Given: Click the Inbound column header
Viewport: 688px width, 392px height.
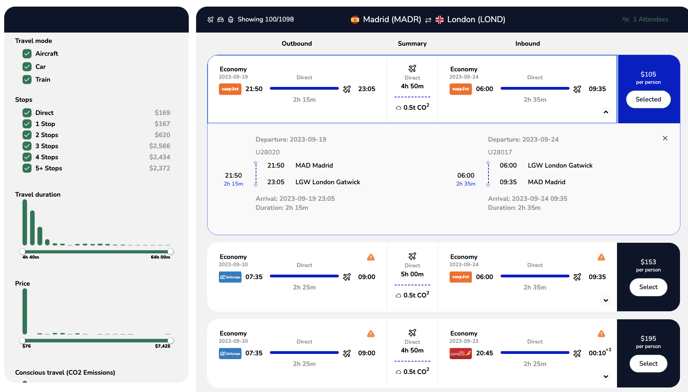Looking at the screenshot, I should pyautogui.click(x=527, y=43).
